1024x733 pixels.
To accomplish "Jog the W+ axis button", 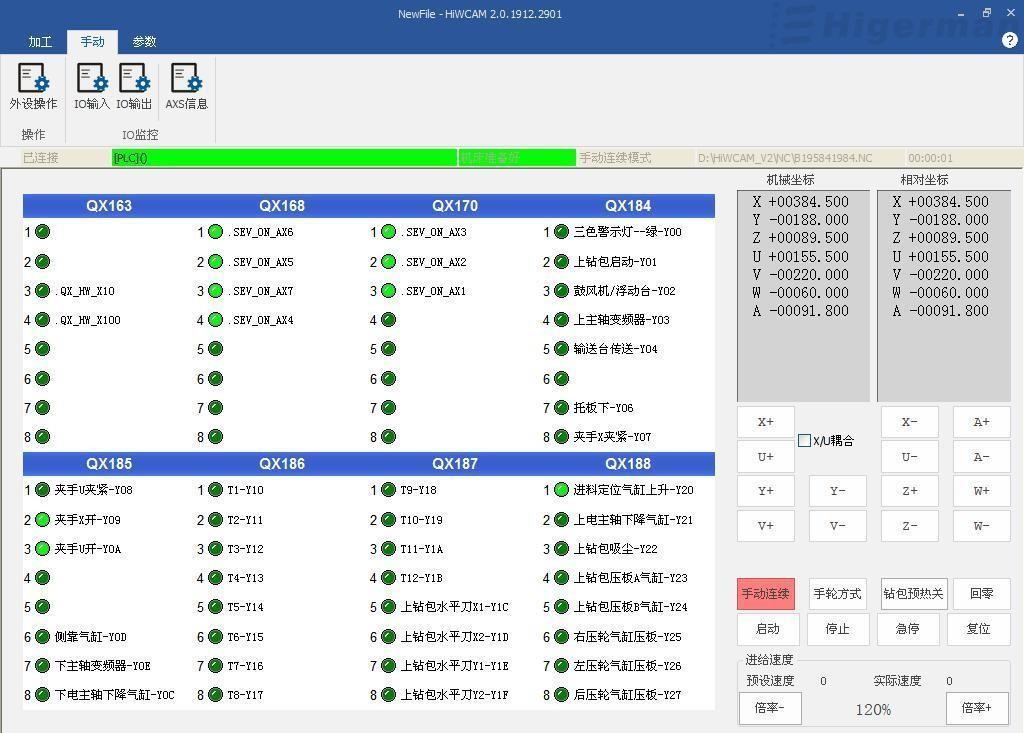I will coord(981,491).
